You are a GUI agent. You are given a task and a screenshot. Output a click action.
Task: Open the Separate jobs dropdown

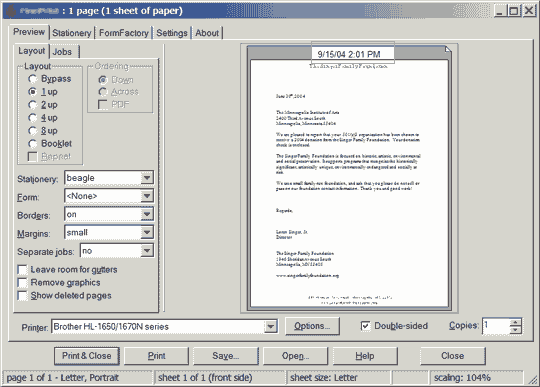[x=117, y=251]
